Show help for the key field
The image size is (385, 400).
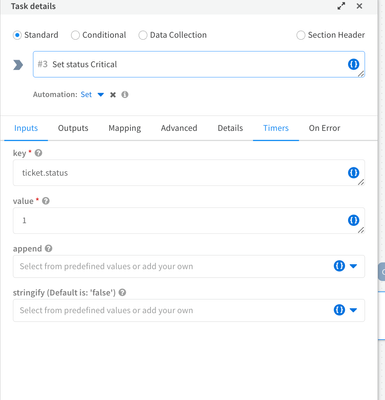click(38, 153)
